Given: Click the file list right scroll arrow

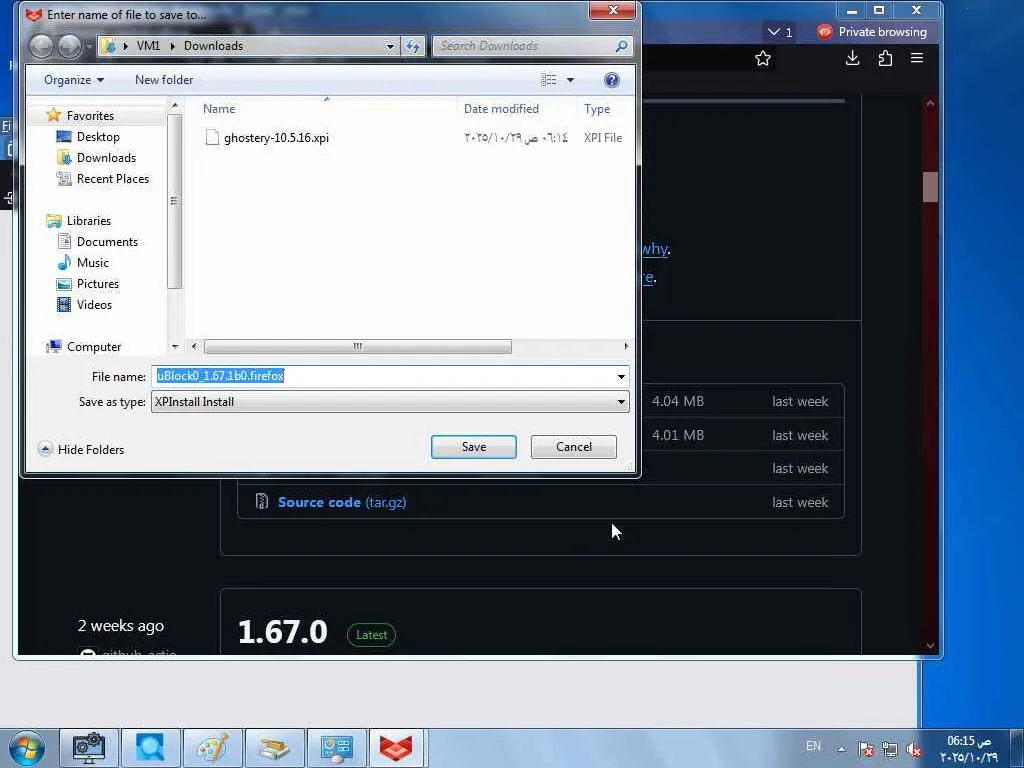Looking at the screenshot, I should [x=626, y=346].
